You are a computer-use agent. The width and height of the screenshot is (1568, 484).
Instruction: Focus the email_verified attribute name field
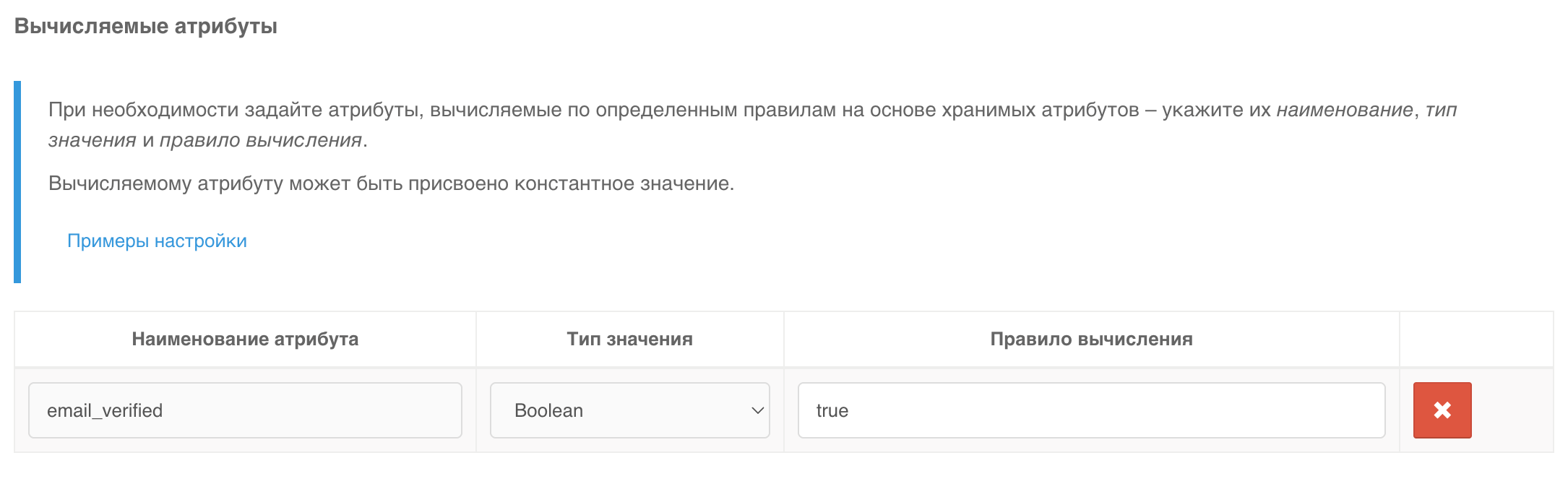coord(244,410)
